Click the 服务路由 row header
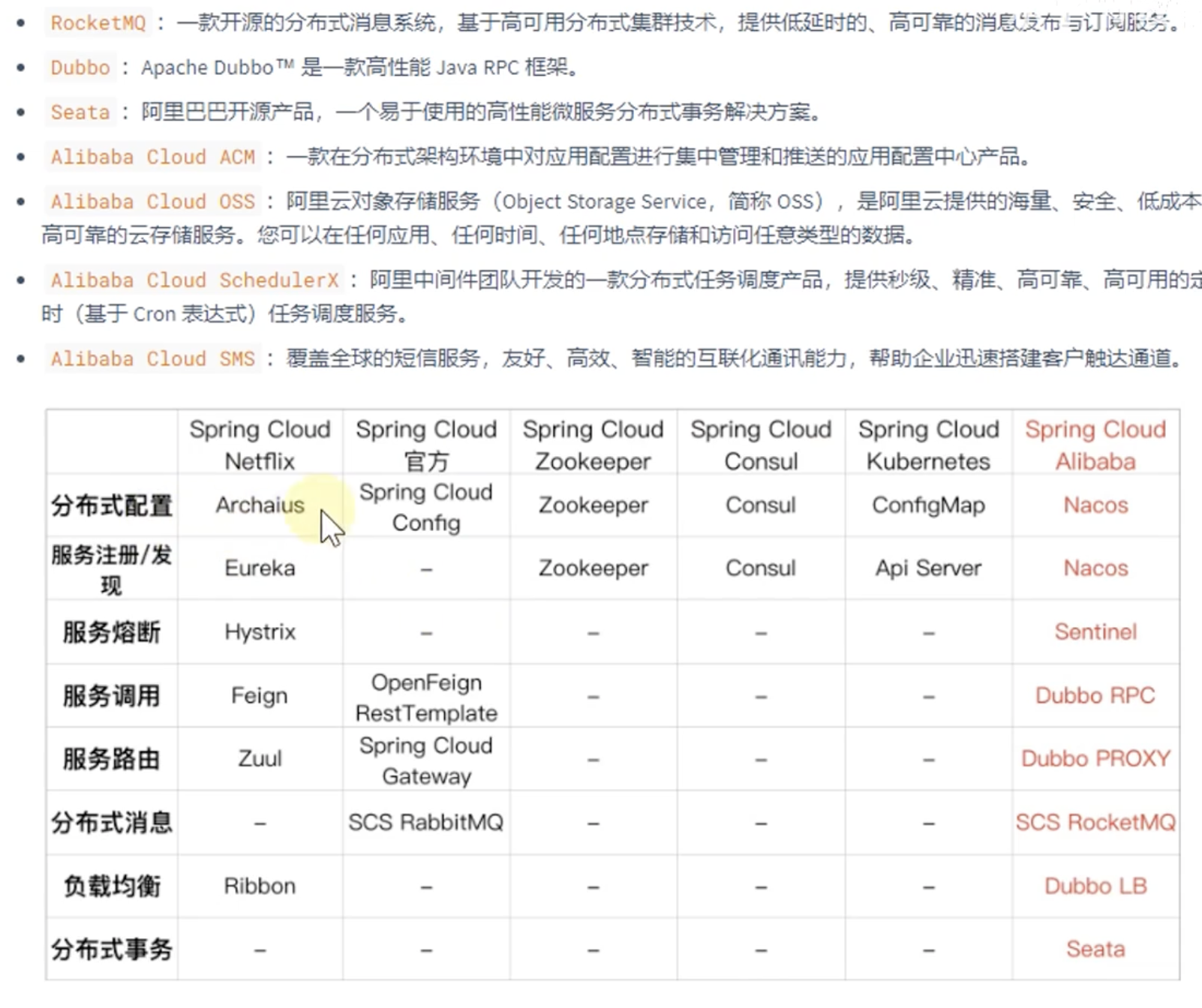1202x1008 pixels. click(111, 759)
